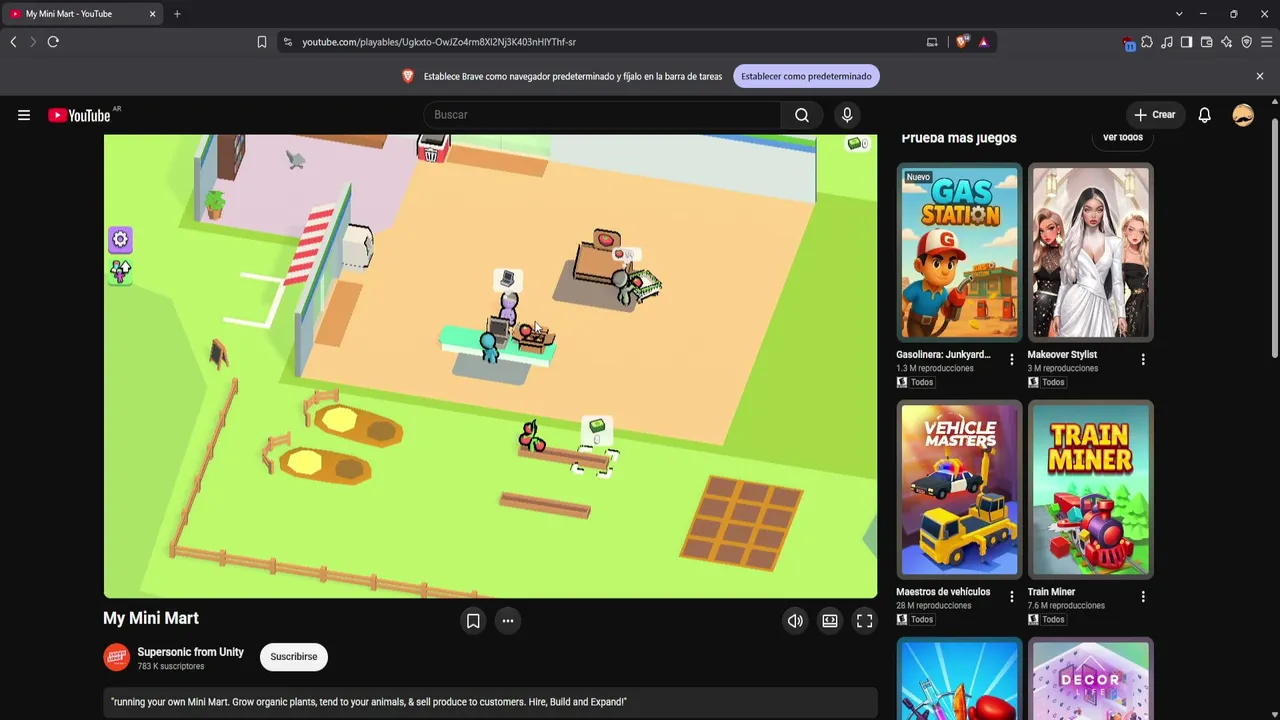Viewport: 1280px width, 720px height.
Task: Open YouTube notifications bell
Action: click(x=1205, y=115)
